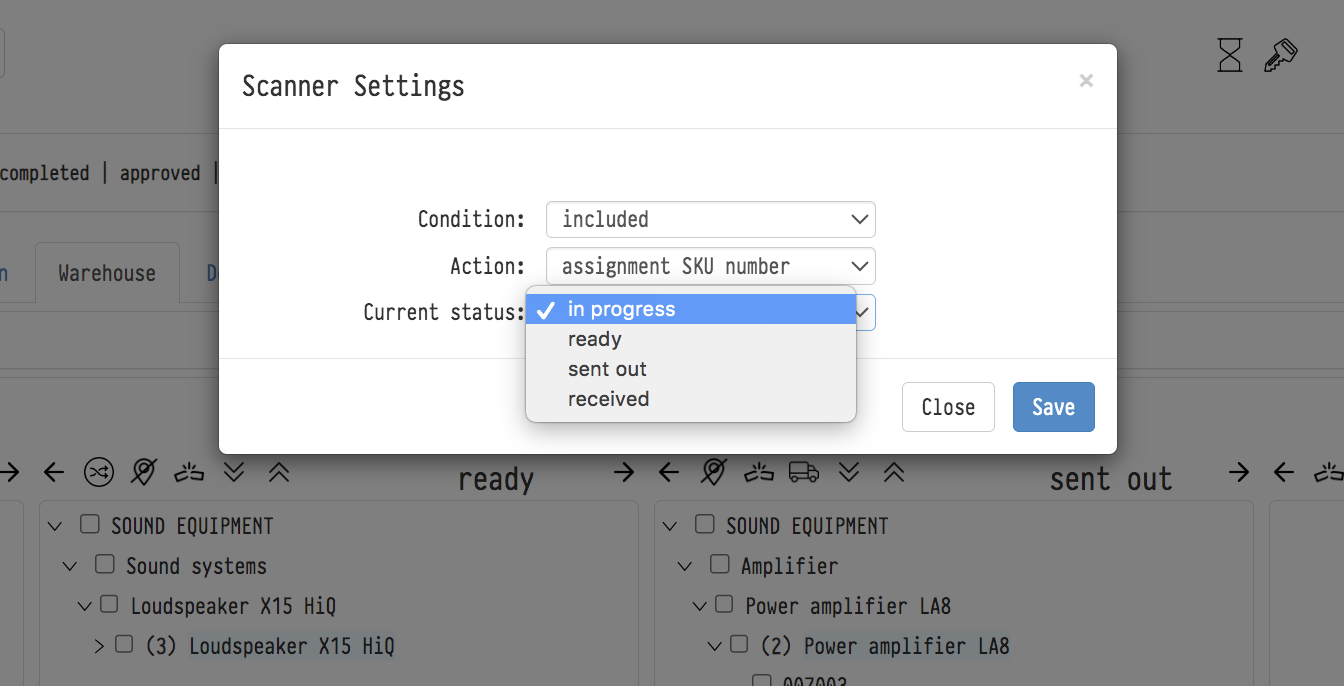Check the (3) Loudspeaker X15 HiQ checkbox
Screen dimensions: 1344x686
[124, 645]
